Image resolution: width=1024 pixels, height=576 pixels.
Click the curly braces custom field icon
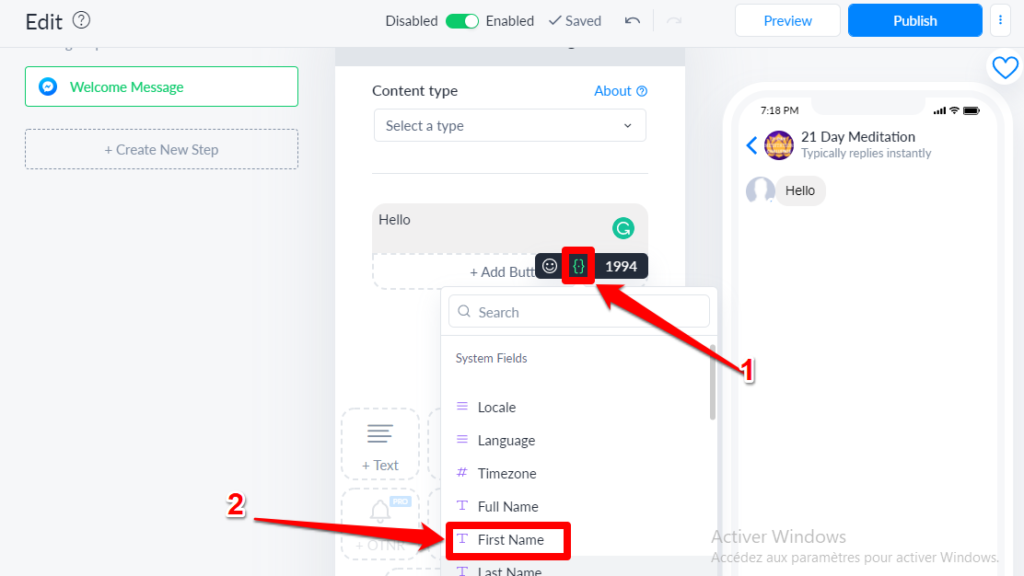click(x=578, y=266)
